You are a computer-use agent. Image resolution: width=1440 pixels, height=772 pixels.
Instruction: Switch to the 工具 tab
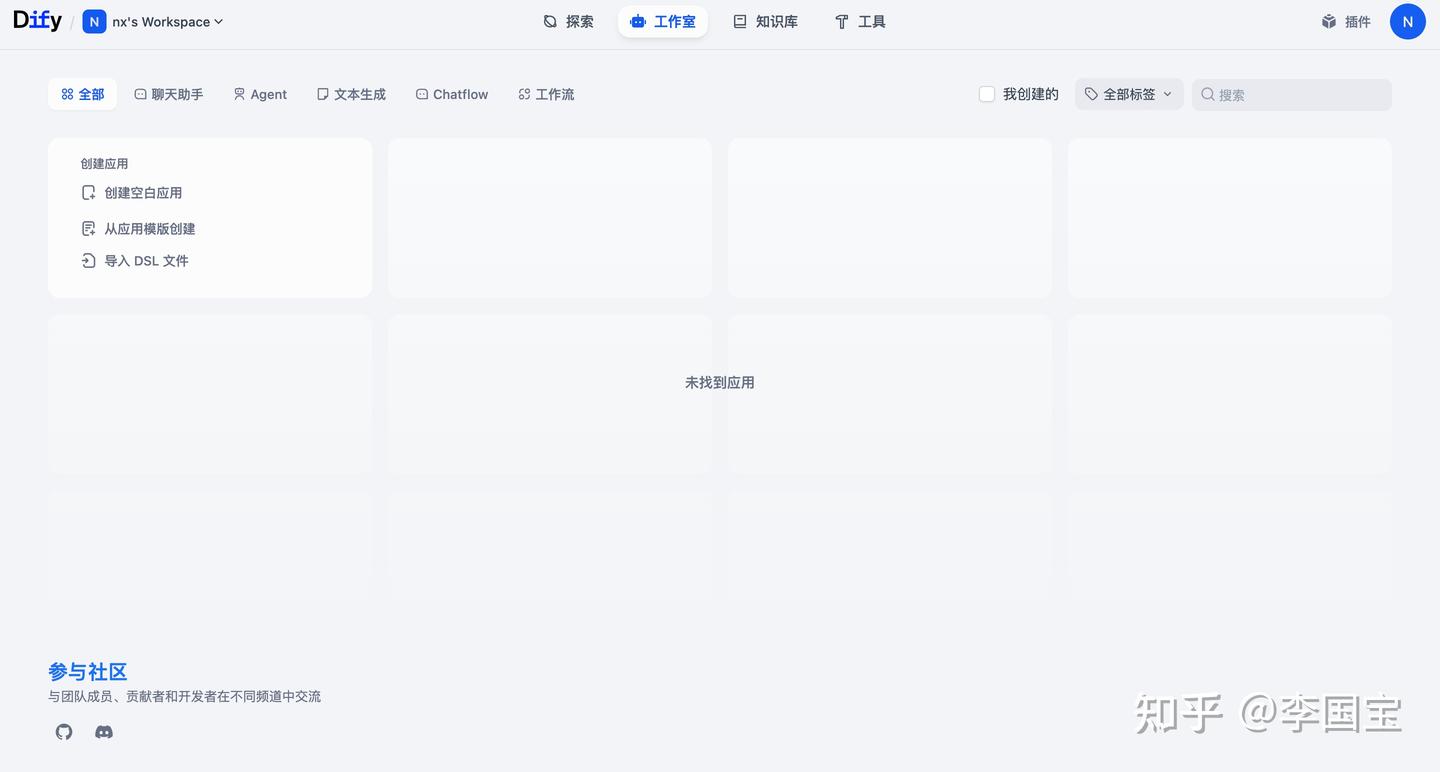[860, 22]
